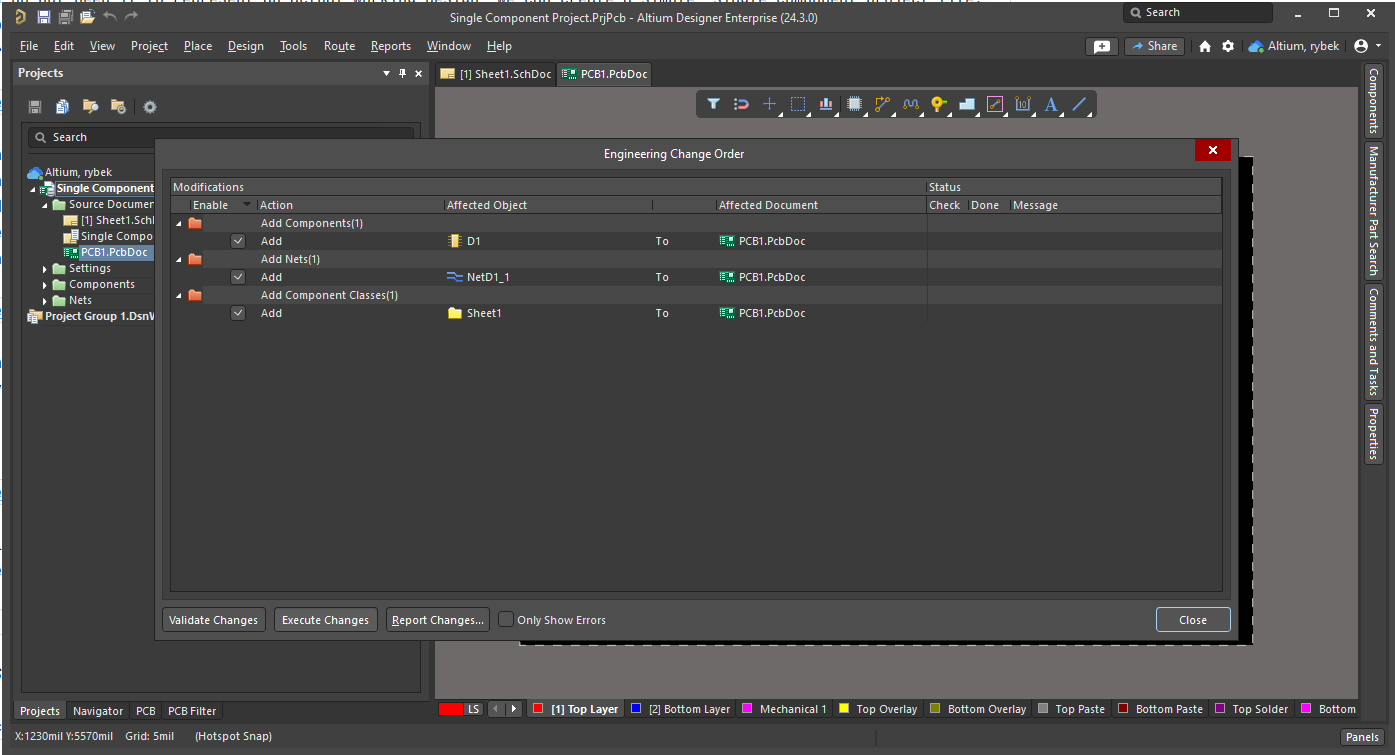Select the Move objects crosshair tool
Image resolution: width=1395 pixels, height=755 pixels.
click(x=769, y=104)
